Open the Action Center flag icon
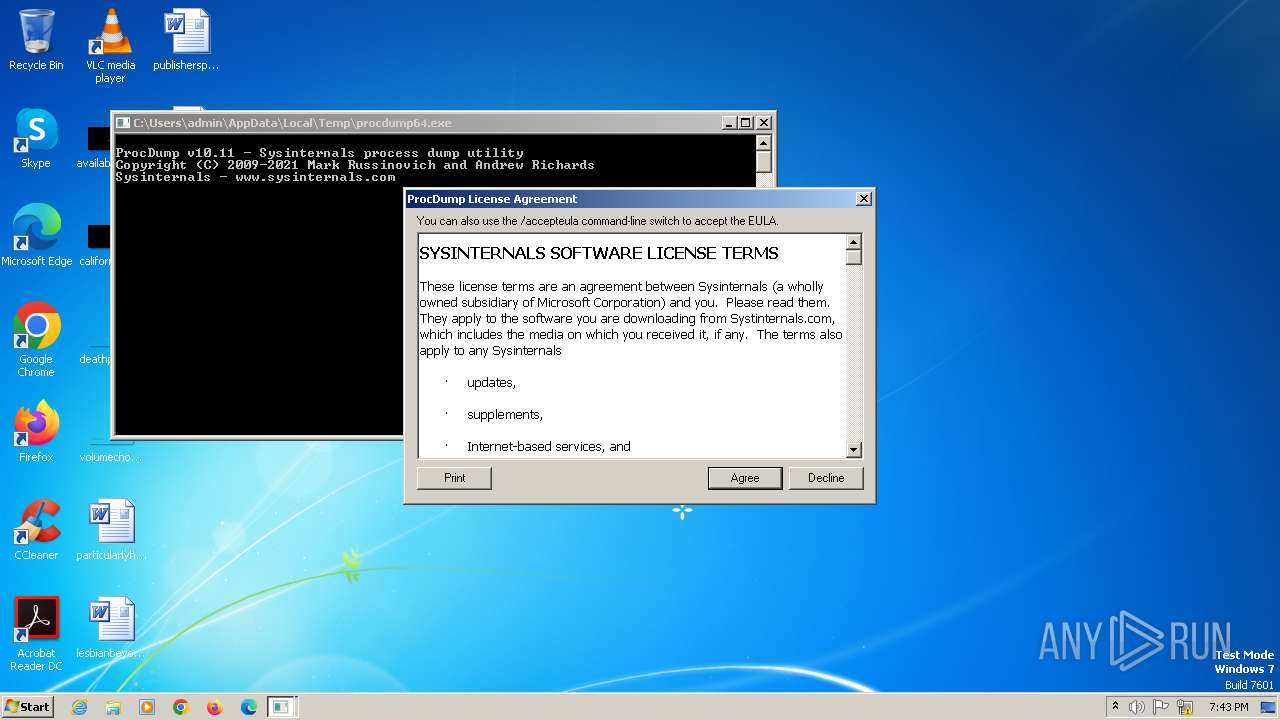Viewport: 1280px width, 720px height. pyautogui.click(x=1161, y=707)
